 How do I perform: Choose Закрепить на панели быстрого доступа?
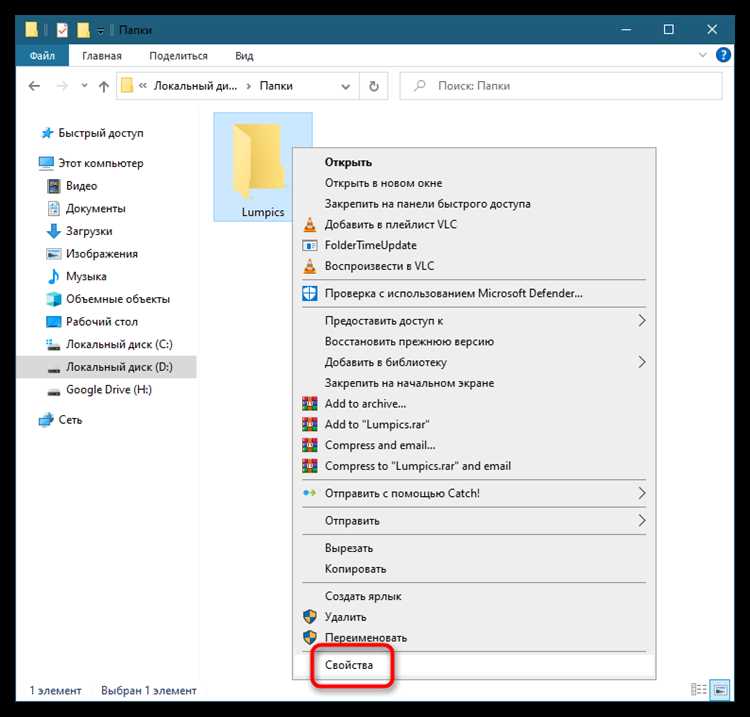click(474, 204)
